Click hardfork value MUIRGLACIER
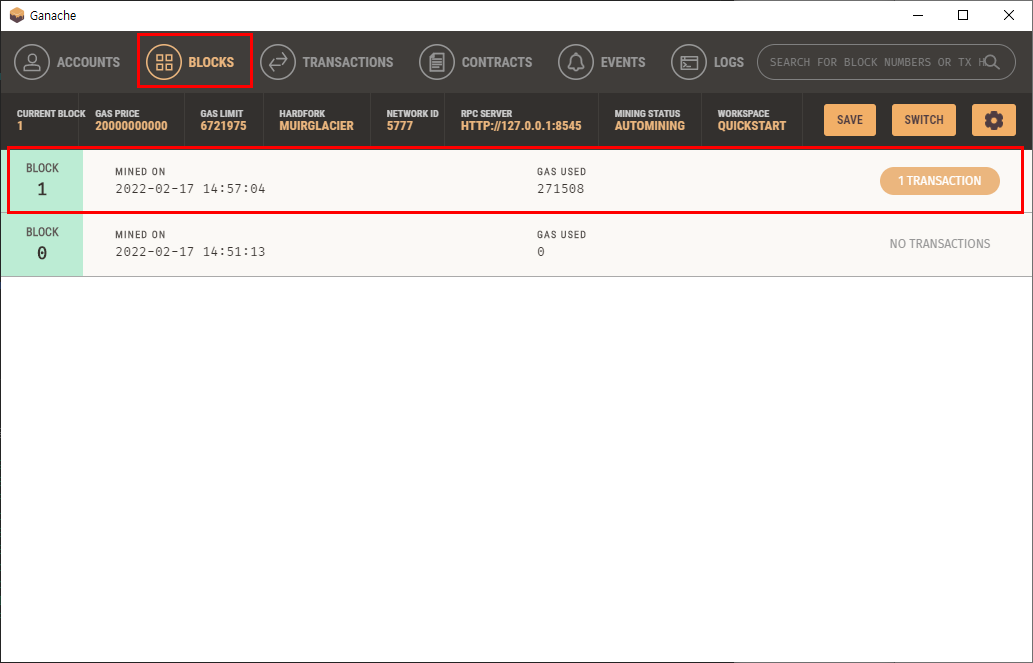The width and height of the screenshot is (1033, 663). (x=316, y=126)
